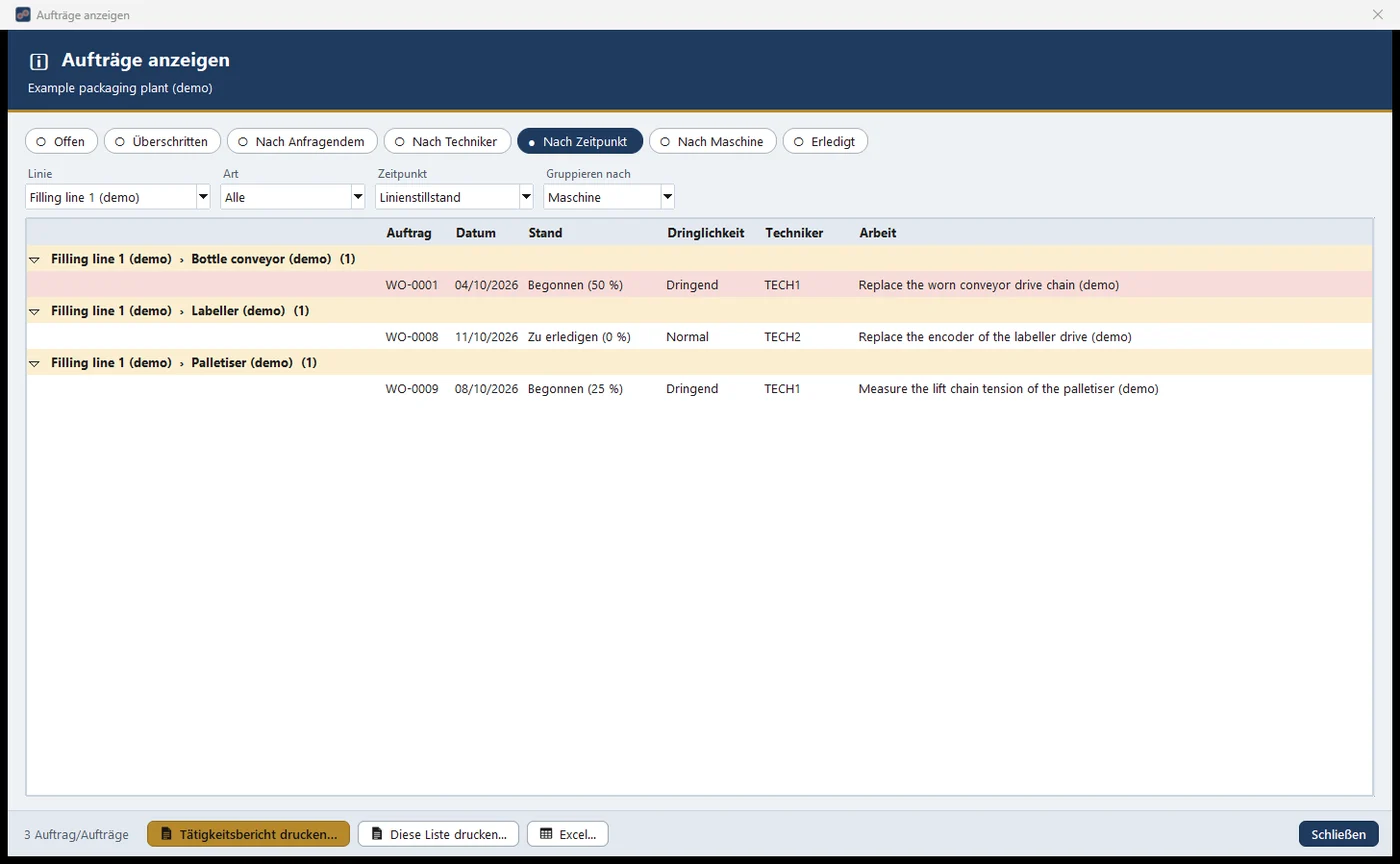Sort by the Auftrag column header
The width and height of the screenshot is (1400, 864).
(409, 233)
